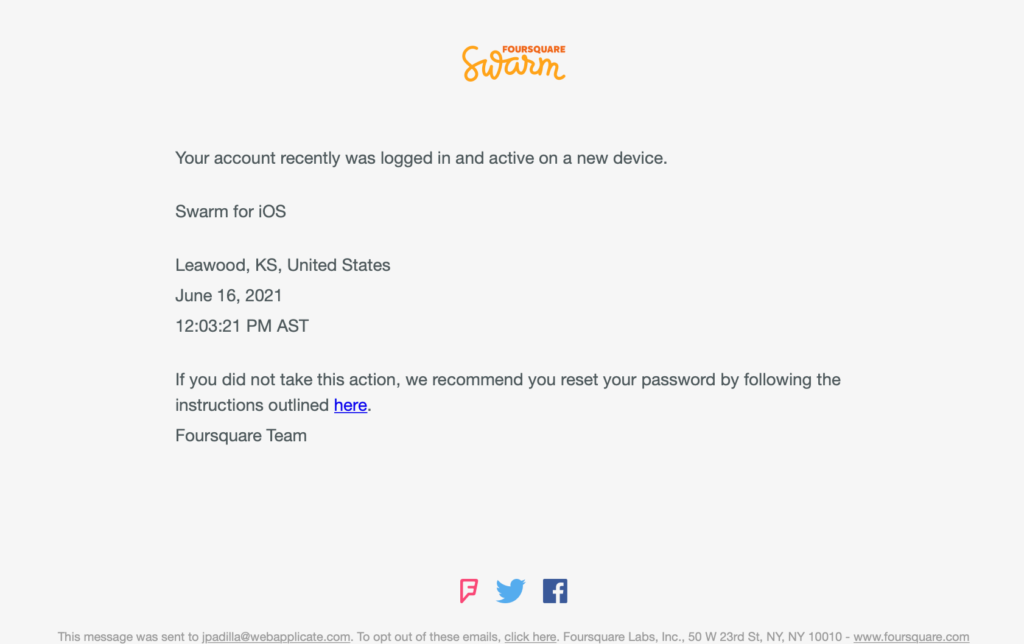Follow the blue 'here' password reset link
The height and width of the screenshot is (644, 1024).
click(350, 405)
